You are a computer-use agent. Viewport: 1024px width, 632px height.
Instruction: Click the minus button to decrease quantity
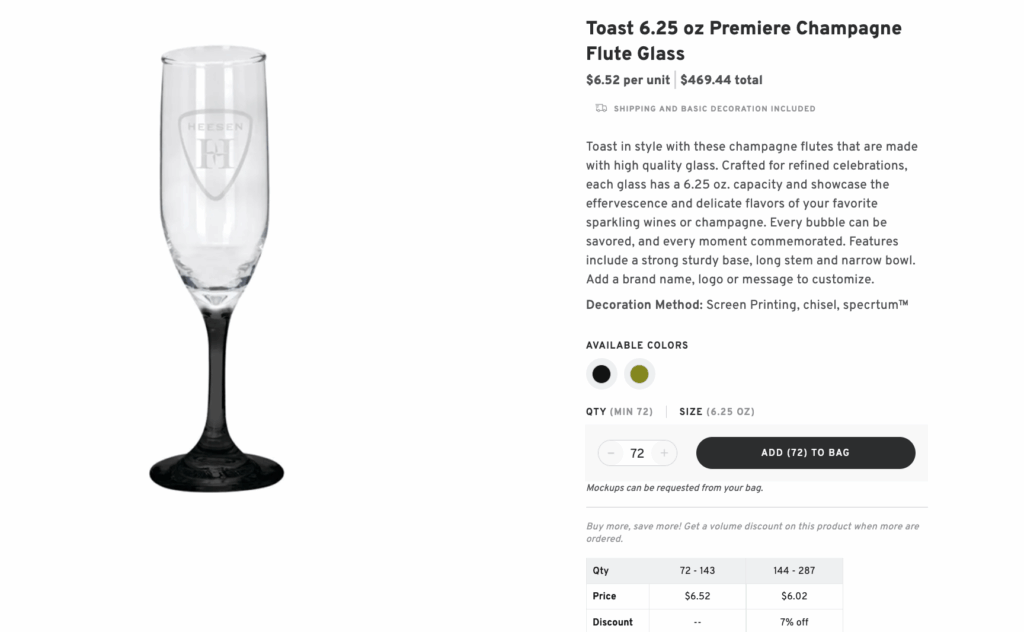coord(610,453)
